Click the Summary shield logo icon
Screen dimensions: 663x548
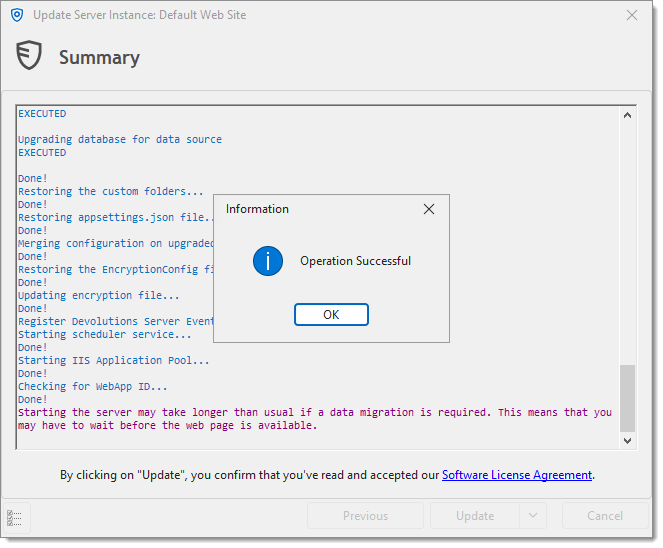(29, 55)
